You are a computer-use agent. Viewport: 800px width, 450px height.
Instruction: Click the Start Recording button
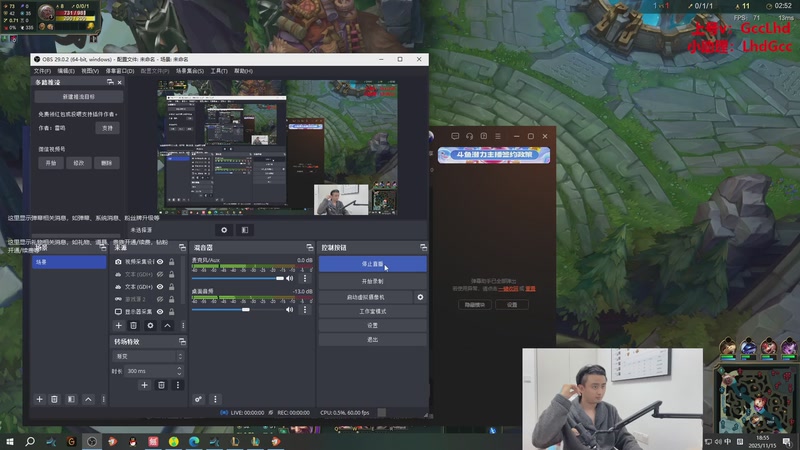tap(372, 281)
